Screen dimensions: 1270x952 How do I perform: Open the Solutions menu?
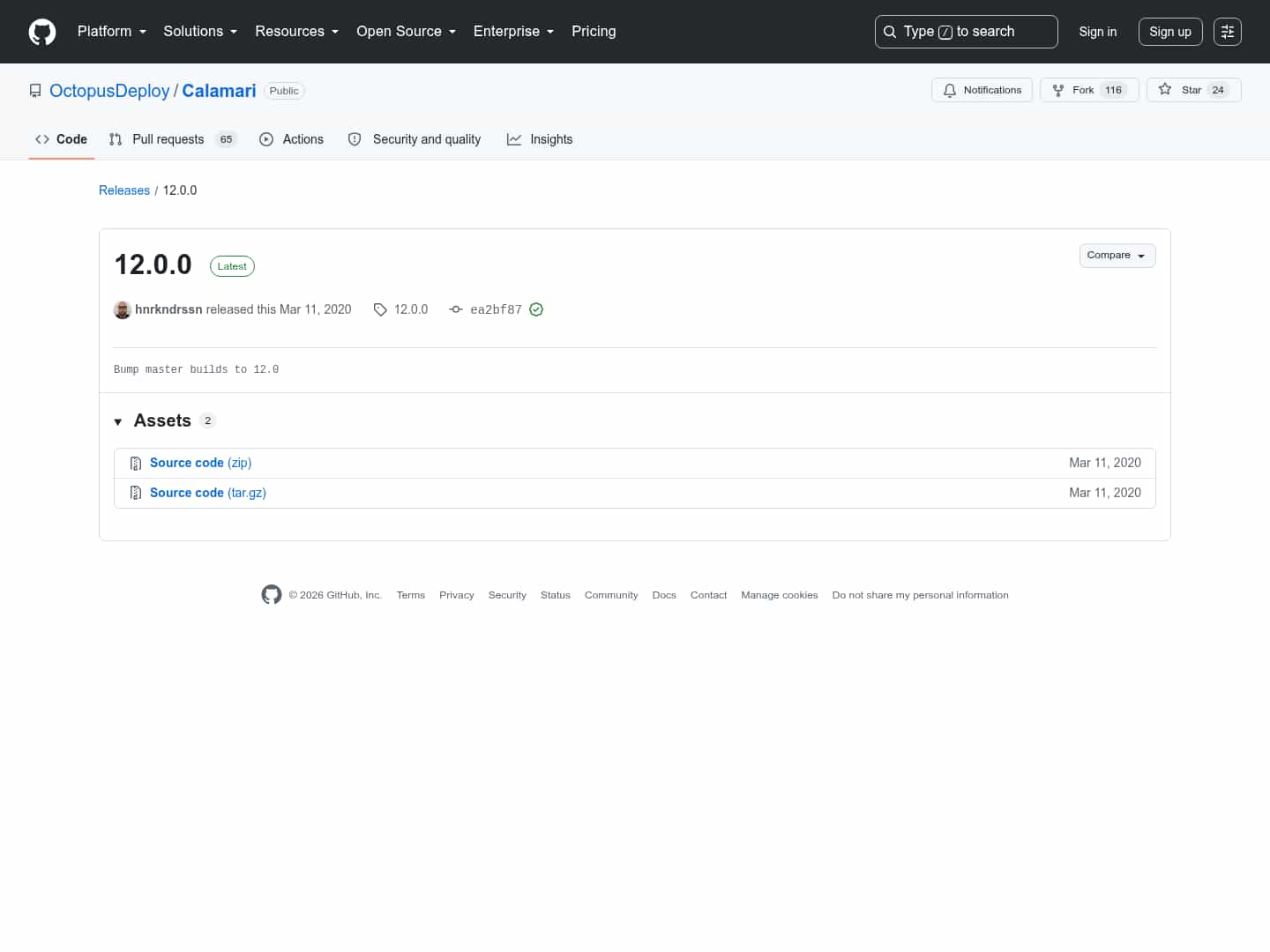coord(200,32)
